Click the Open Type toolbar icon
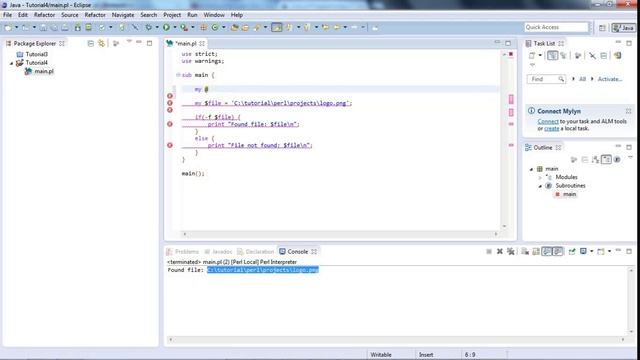 (x=234, y=27)
